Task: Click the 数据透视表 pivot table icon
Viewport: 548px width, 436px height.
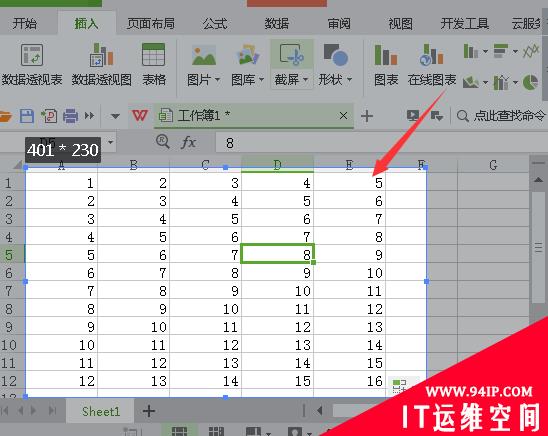Action: (32, 55)
